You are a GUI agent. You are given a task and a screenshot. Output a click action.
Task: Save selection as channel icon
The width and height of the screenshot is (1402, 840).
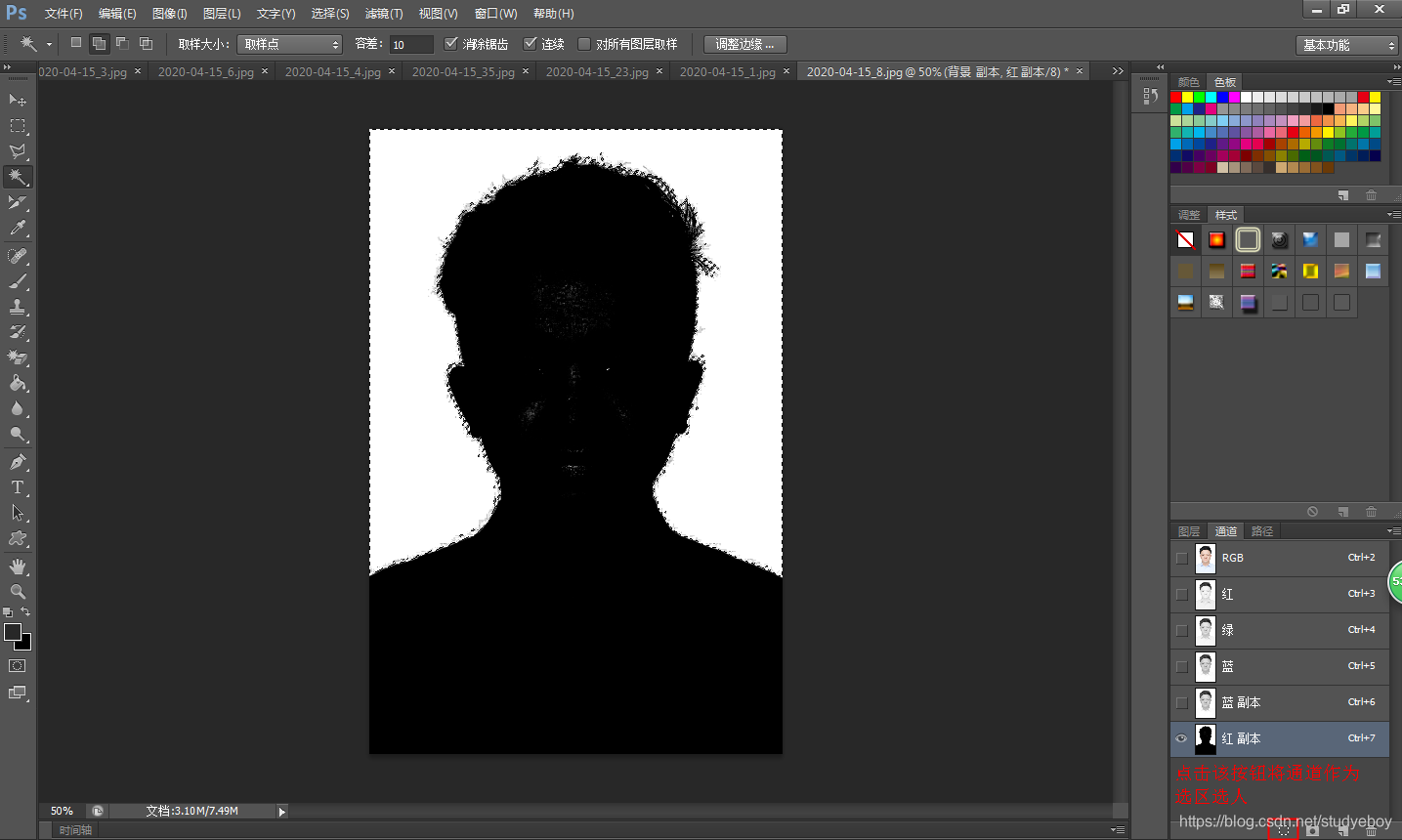point(1313,830)
